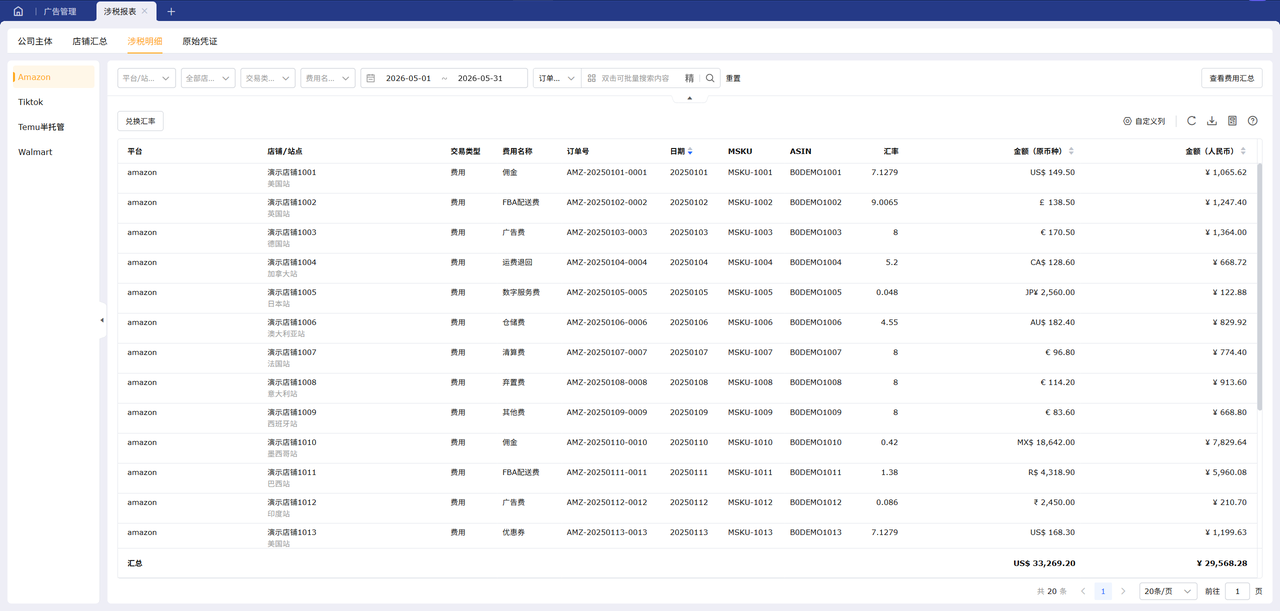Collapse the left platform sidebar
Image resolution: width=1280 pixels, height=611 pixels.
102,320
